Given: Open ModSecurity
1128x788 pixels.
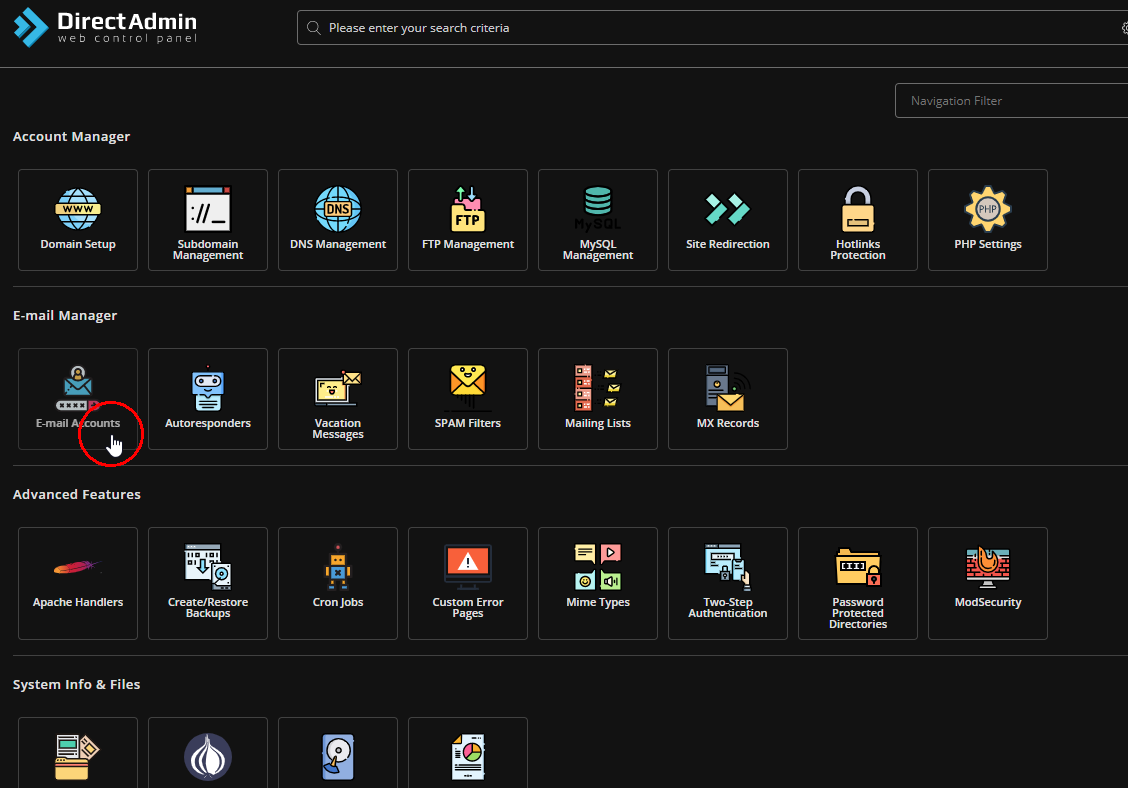Looking at the screenshot, I should 988,584.
